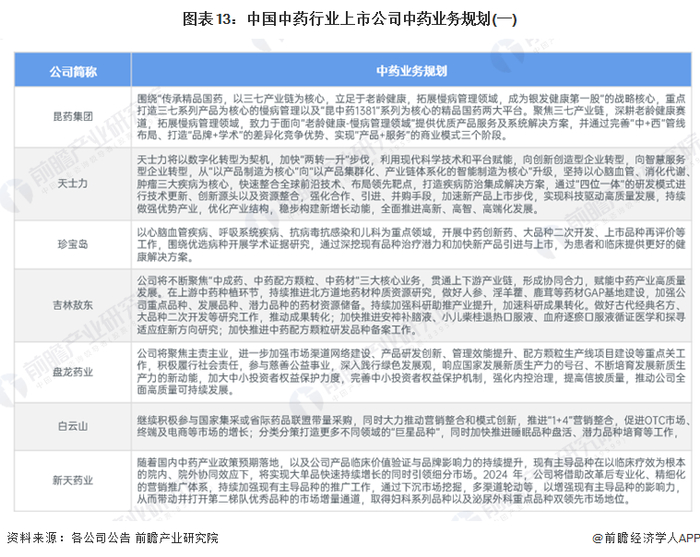Select 昆药集团's business plan description
Viewport: 700px width, 557px height.
[411, 117]
